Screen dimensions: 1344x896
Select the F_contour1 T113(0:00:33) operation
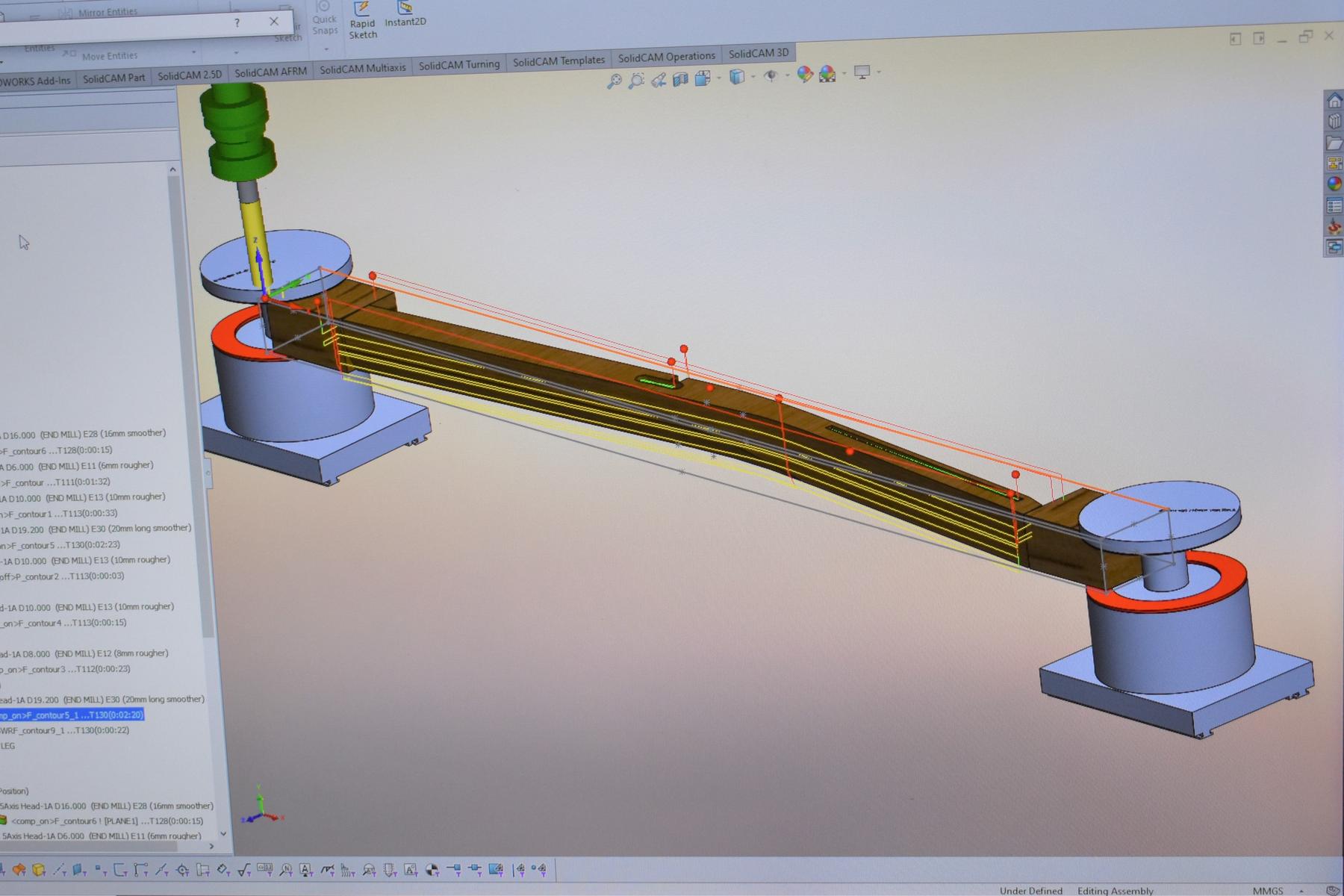coord(60,514)
